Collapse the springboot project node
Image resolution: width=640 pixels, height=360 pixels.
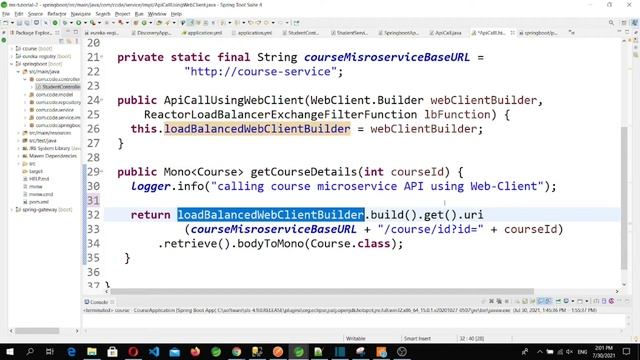(x=12, y=64)
